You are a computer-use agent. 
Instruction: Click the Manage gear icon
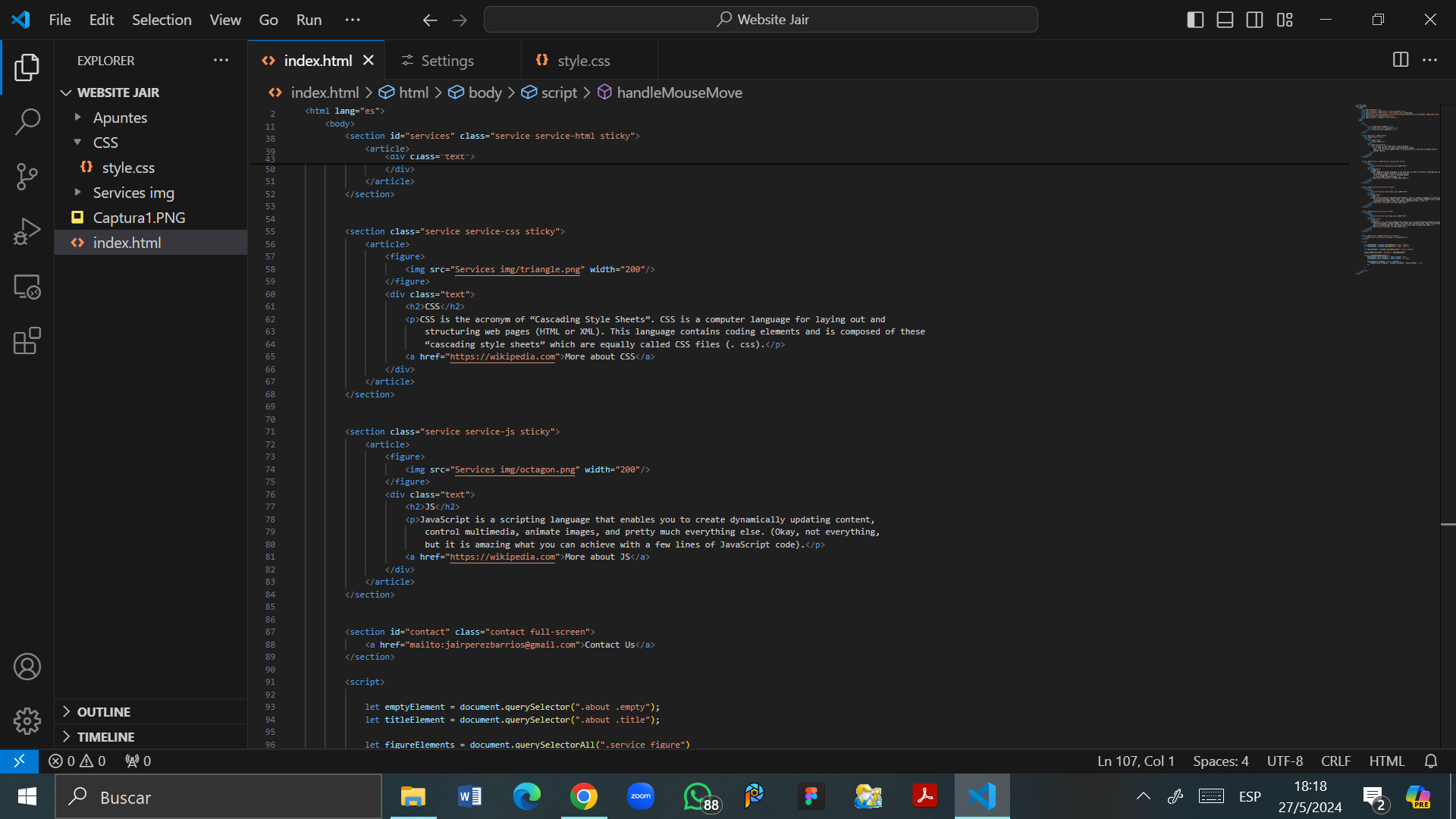[27, 721]
